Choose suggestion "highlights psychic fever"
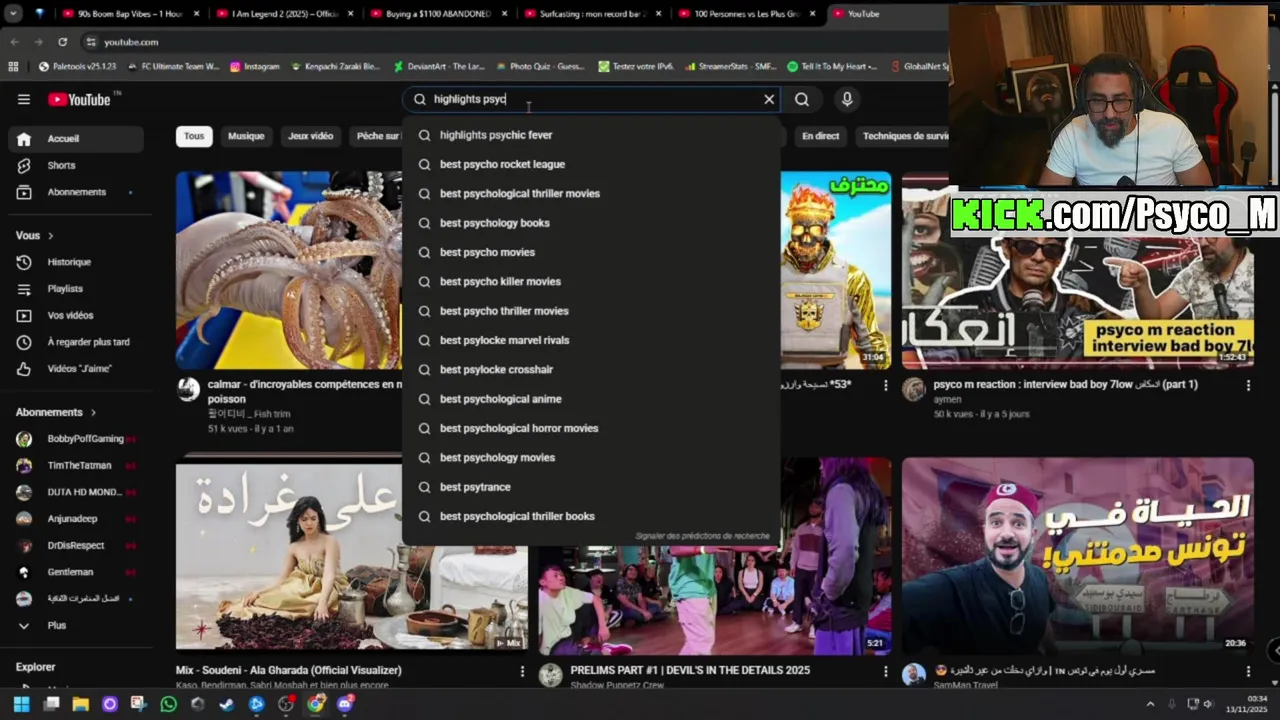 (x=591, y=135)
